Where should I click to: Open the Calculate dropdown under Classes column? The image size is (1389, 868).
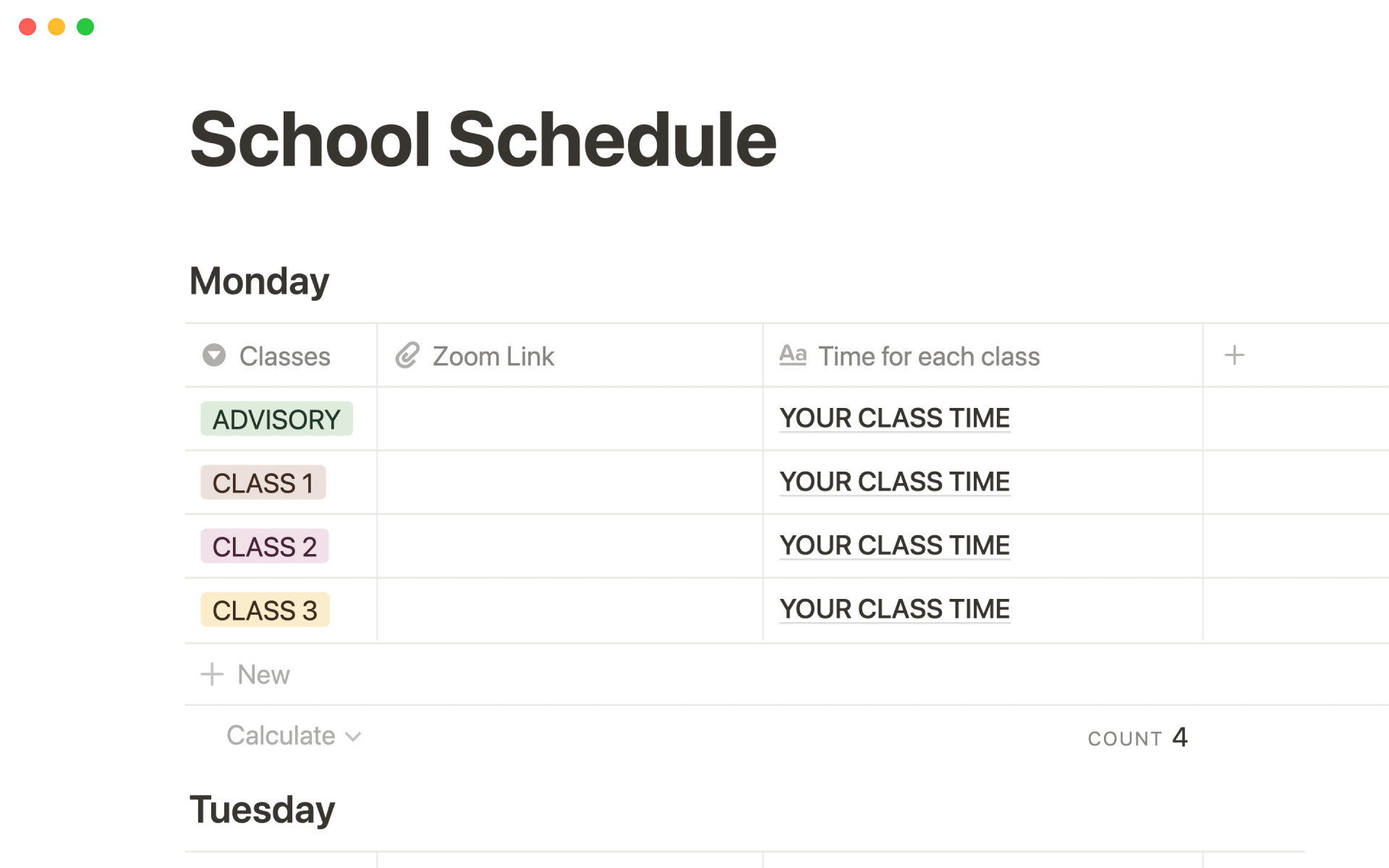(x=293, y=736)
